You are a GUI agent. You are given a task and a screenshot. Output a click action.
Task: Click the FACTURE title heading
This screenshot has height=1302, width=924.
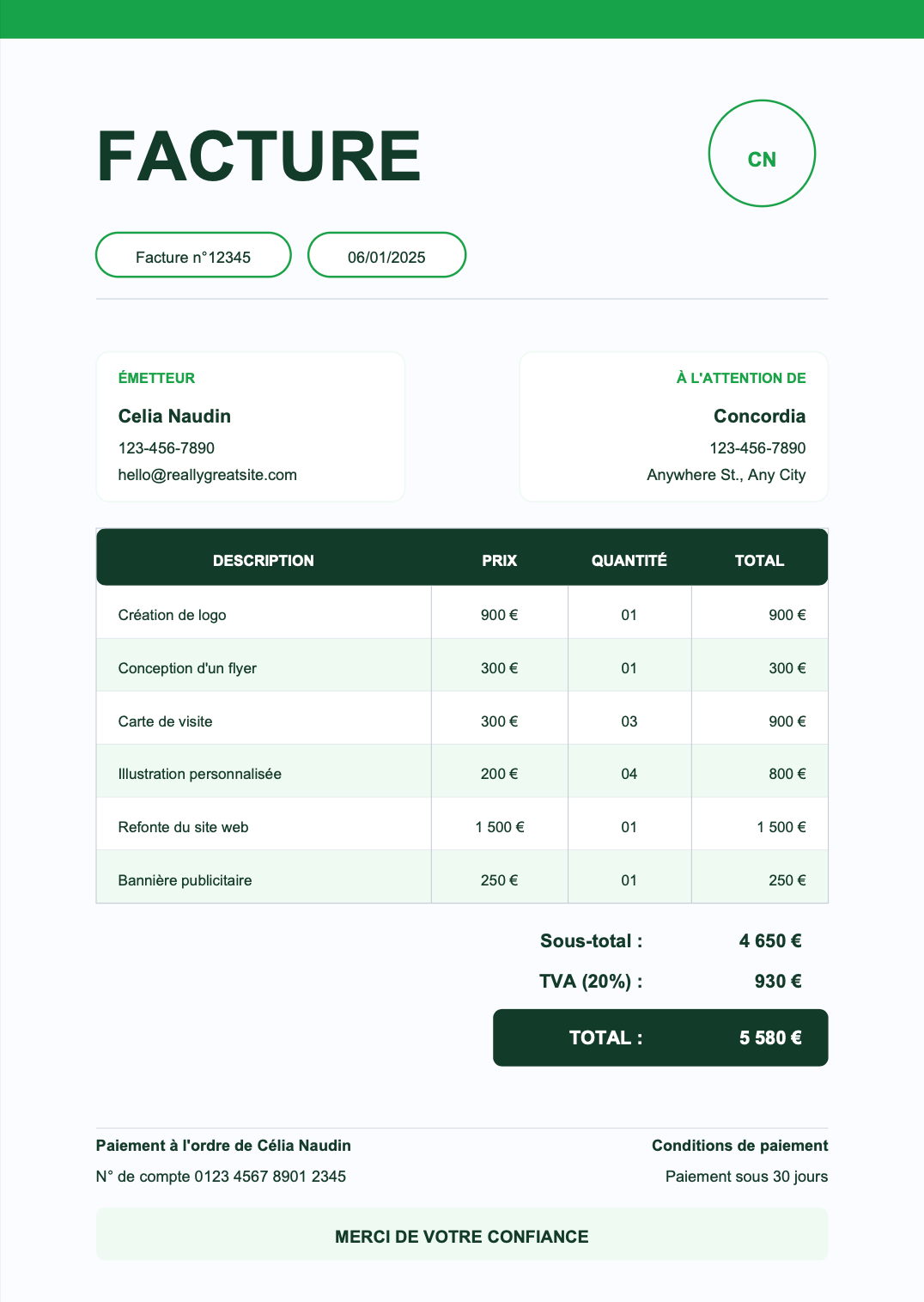click(258, 156)
